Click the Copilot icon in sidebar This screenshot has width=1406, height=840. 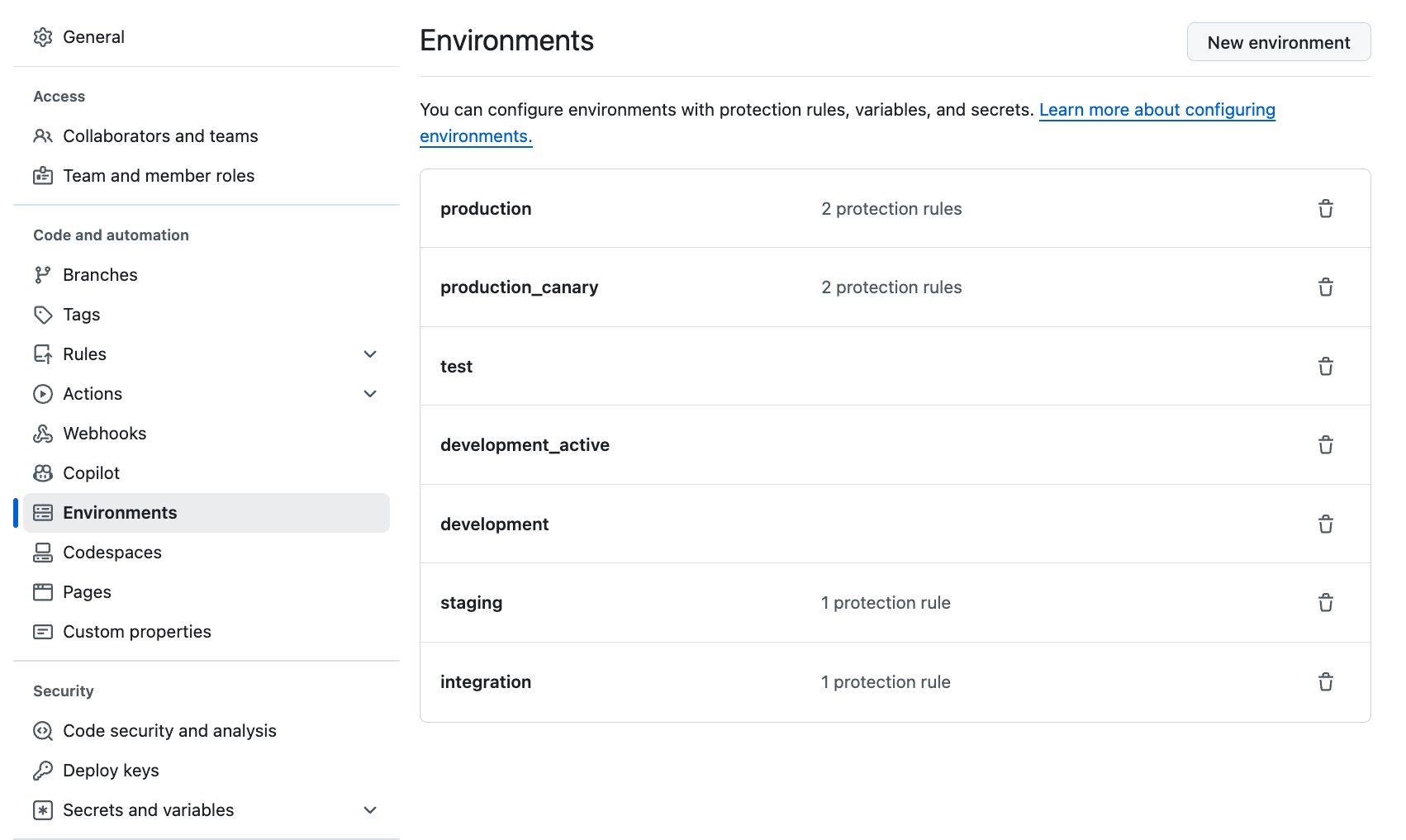tap(43, 473)
